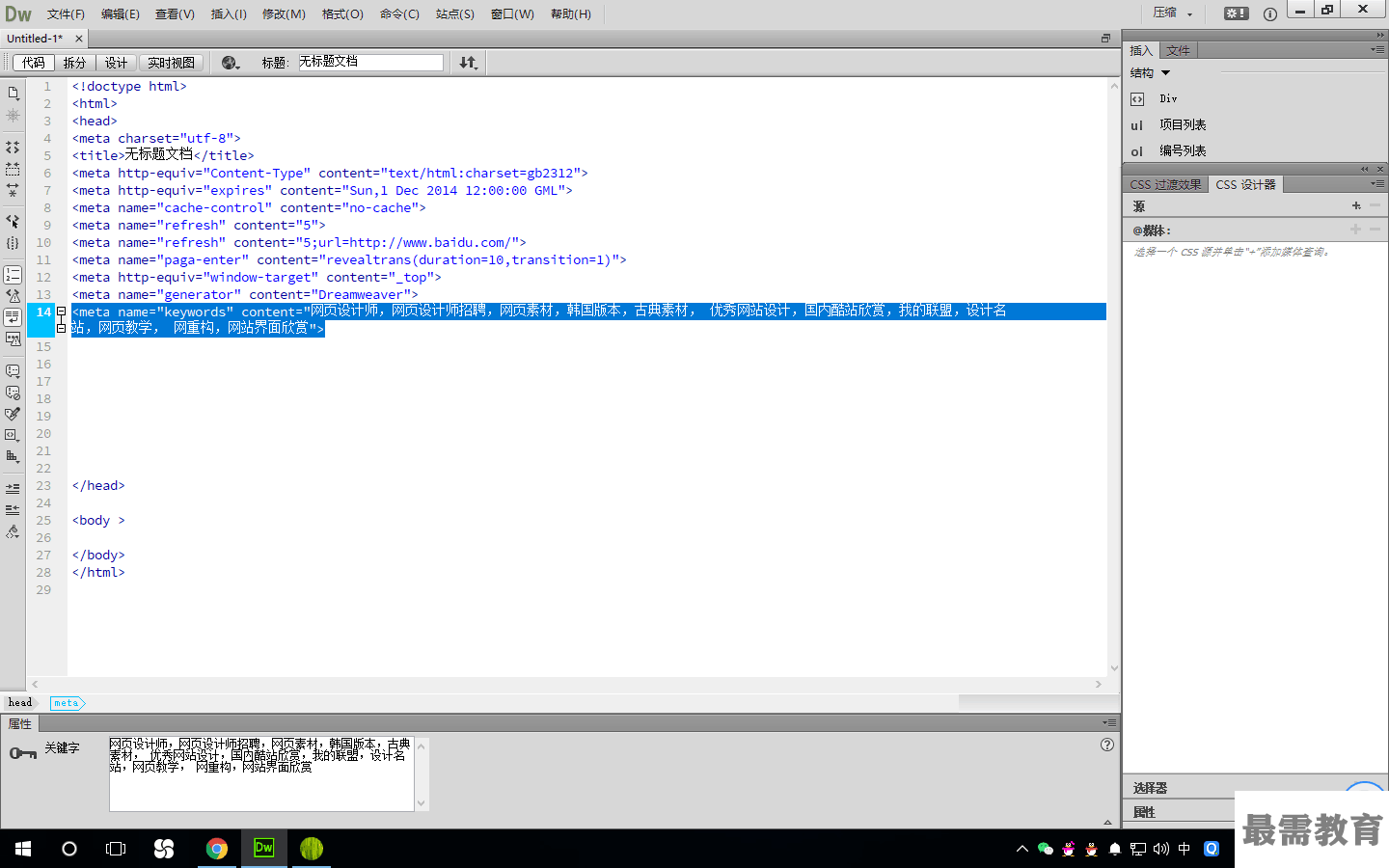The height and width of the screenshot is (868, 1389).
Task: Enable 实时视图 live view
Action: click(171, 63)
